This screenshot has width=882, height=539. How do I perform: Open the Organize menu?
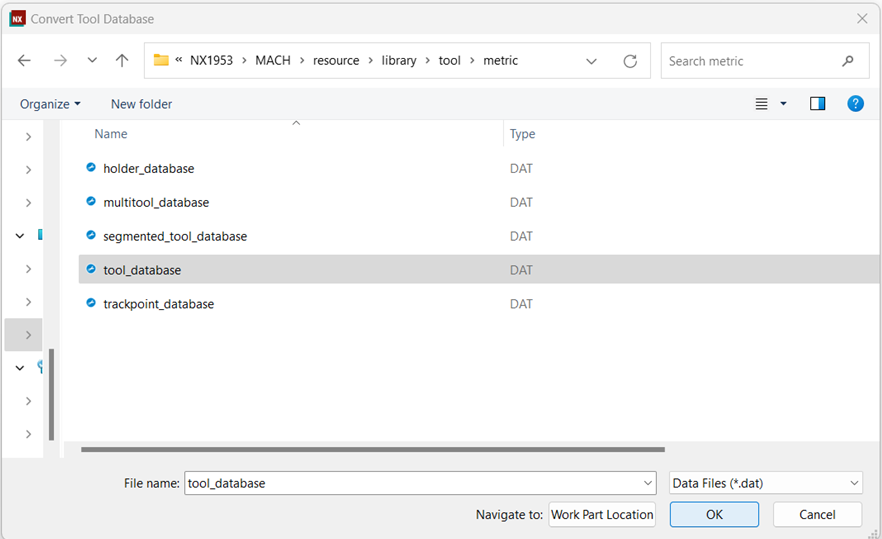(50, 104)
